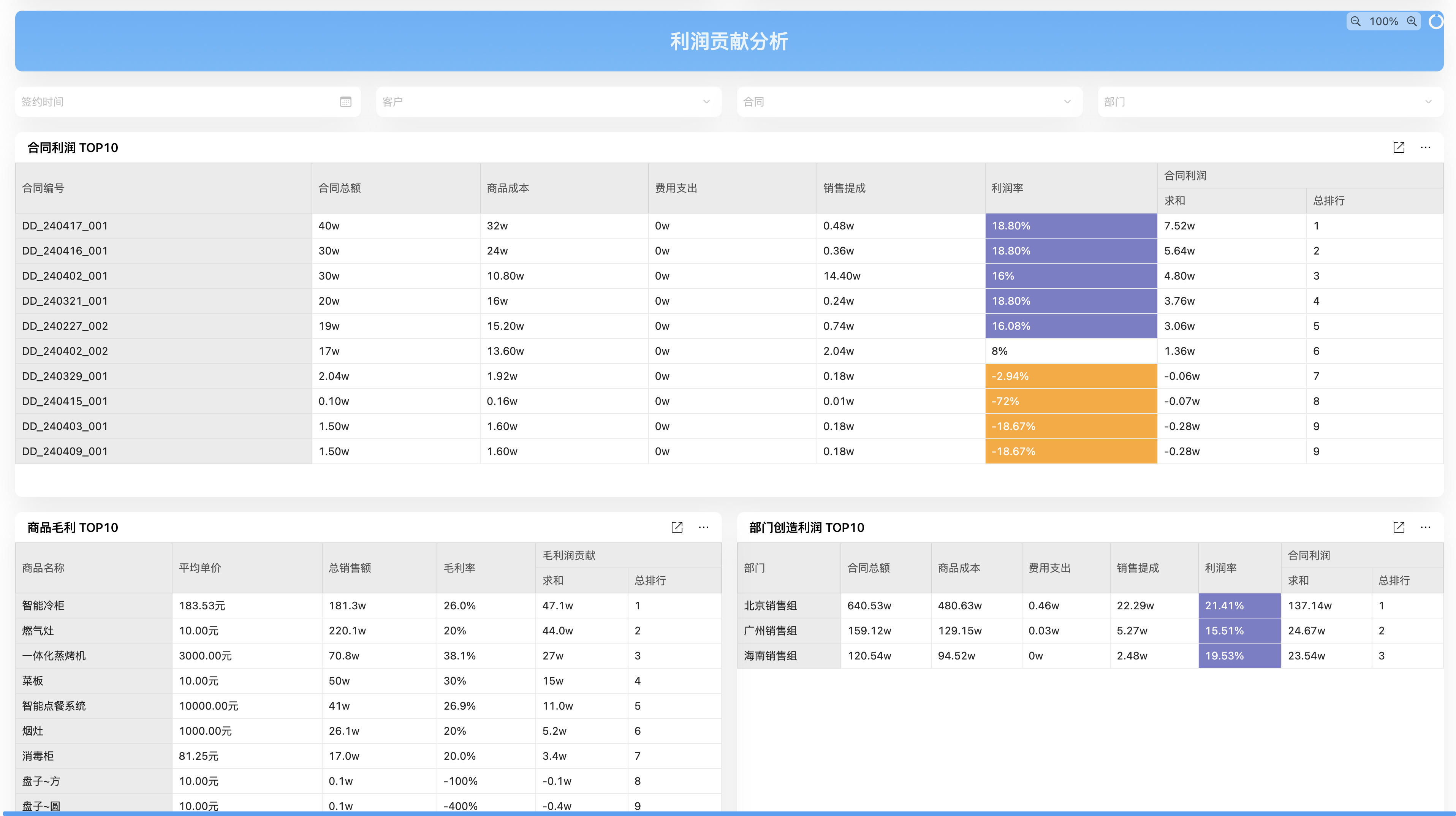Select contract DD_240416_001 row
This screenshot has height=816, width=1456.
click(729, 250)
